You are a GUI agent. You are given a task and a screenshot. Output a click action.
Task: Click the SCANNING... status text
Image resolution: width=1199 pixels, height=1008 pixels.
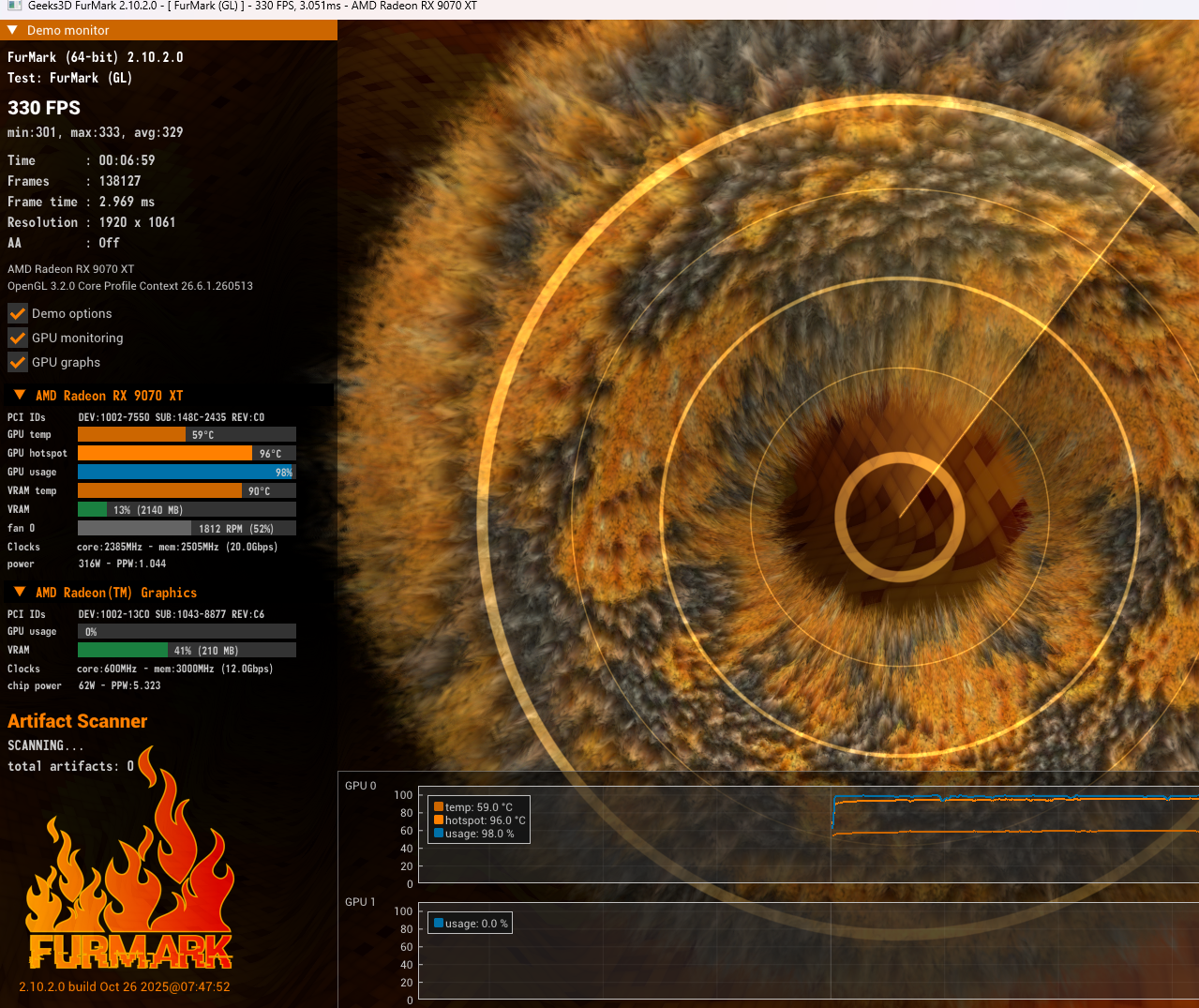pyautogui.click(x=46, y=745)
